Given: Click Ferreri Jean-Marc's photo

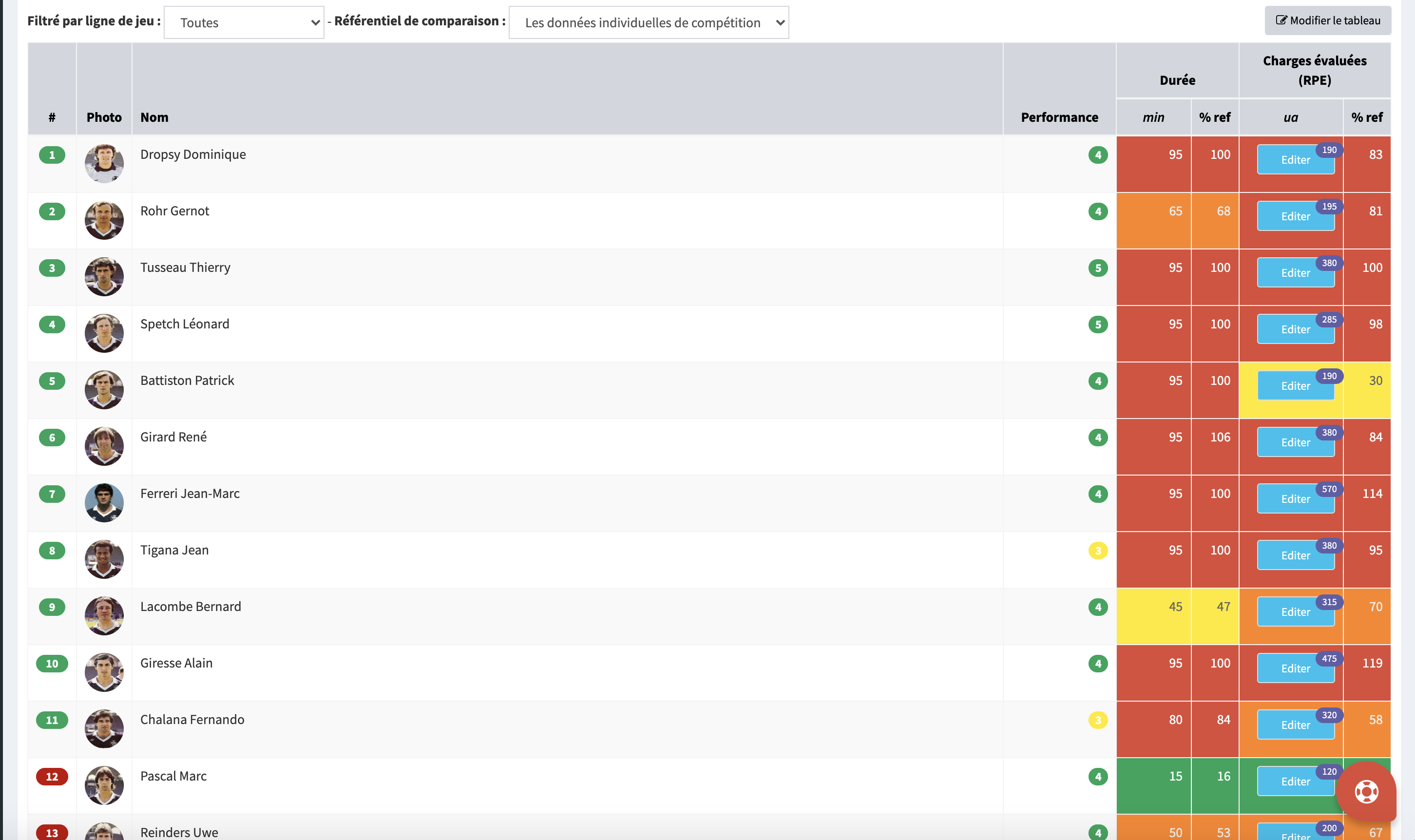Looking at the screenshot, I should click(x=104, y=503).
